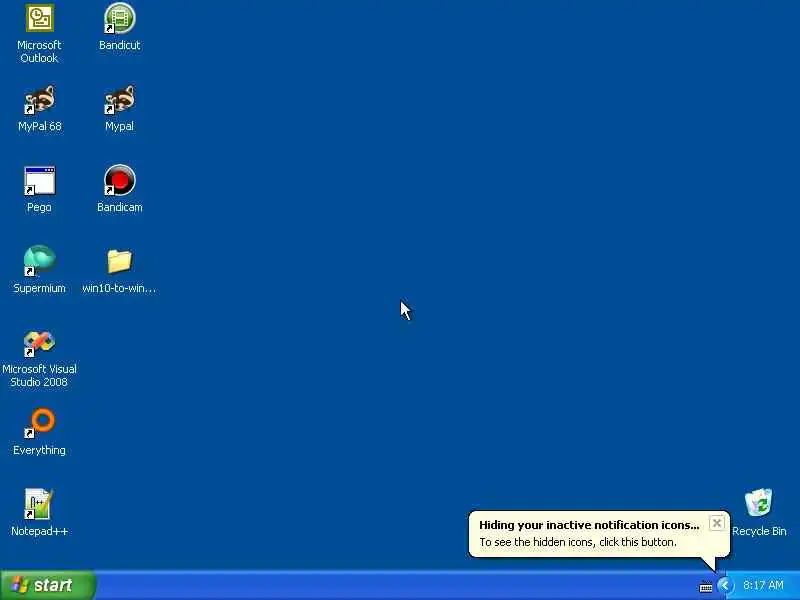Select the Bandicut desktop shortcut
The height and width of the screenshot is (600, 800).
(119, 18)
